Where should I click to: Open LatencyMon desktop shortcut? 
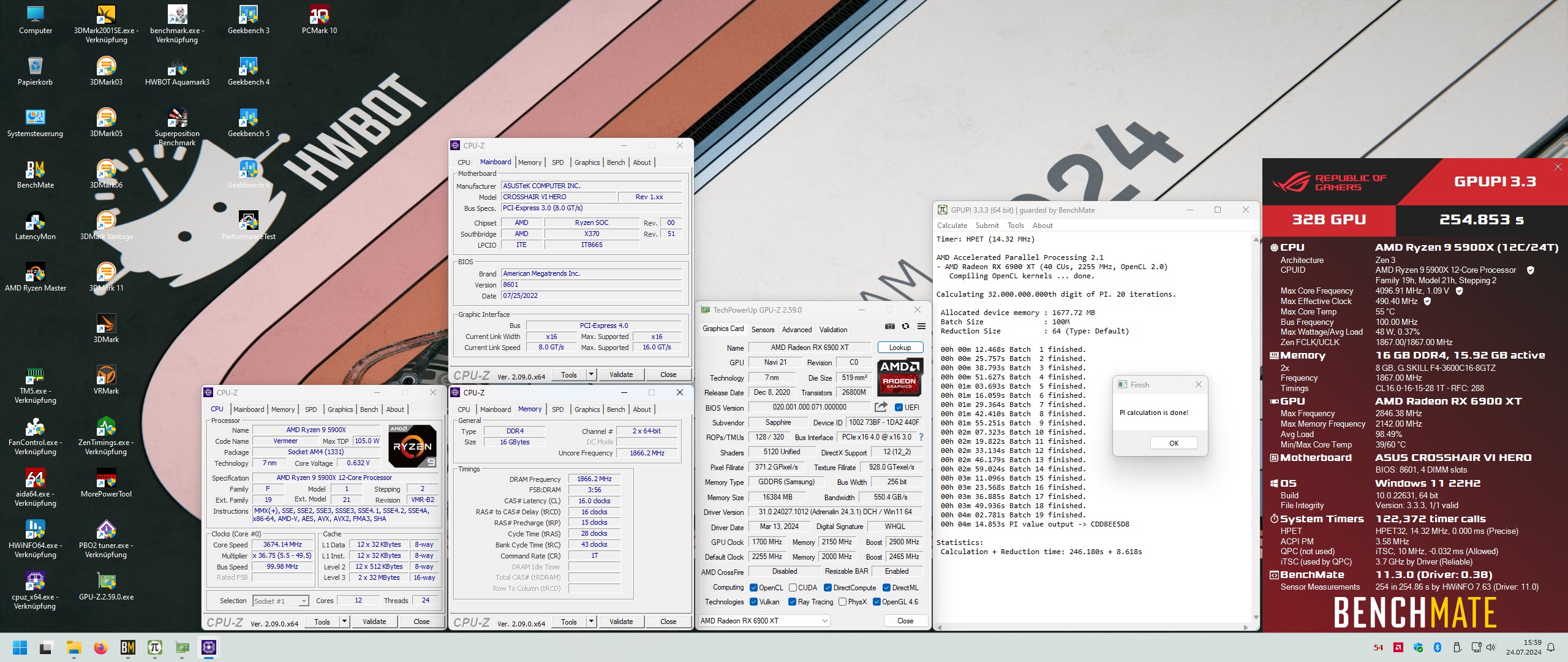coord(36,226)
